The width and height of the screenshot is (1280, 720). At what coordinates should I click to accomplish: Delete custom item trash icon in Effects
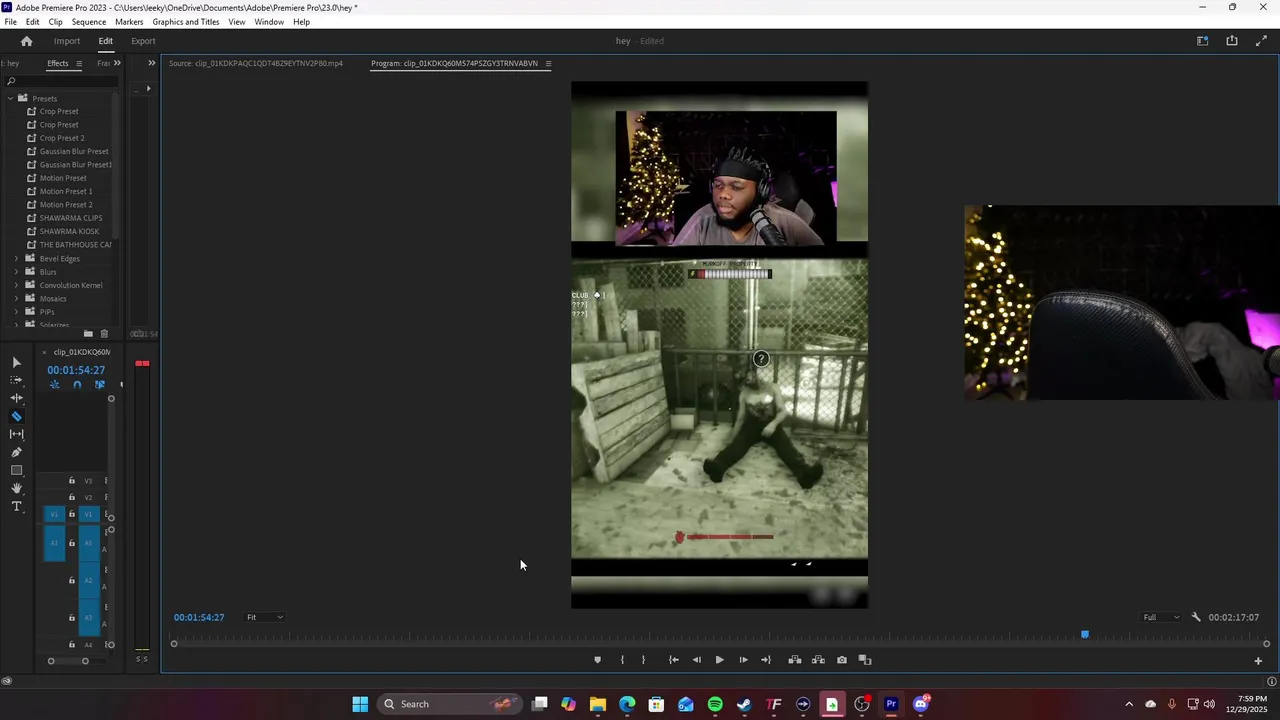pyautogui.click(x=104, y=333)
